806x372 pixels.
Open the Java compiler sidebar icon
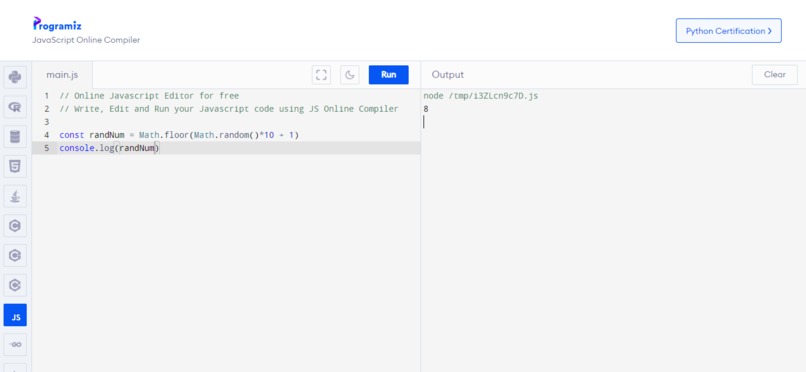point(15,196)
